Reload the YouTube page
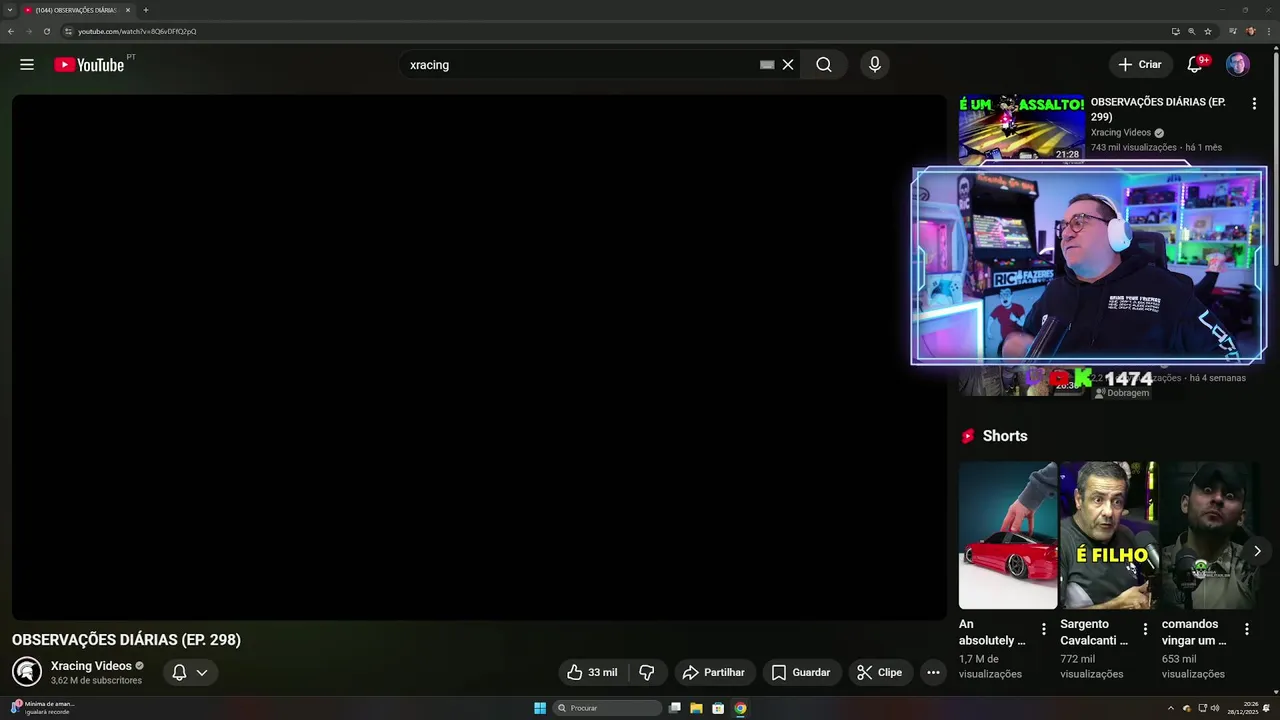This screenshot has height=720, width=1280. [46, 31]
